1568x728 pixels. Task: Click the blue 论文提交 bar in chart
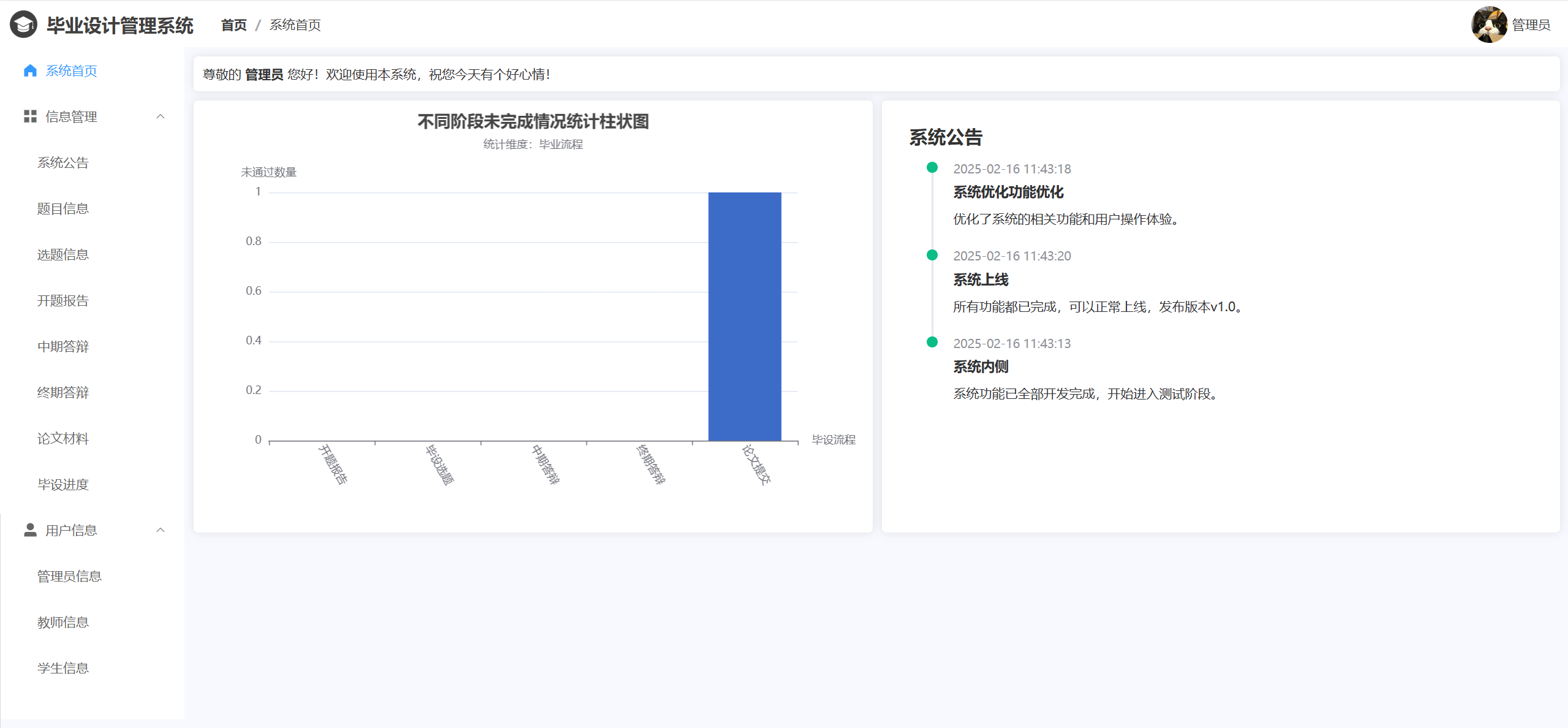[744, 316]
